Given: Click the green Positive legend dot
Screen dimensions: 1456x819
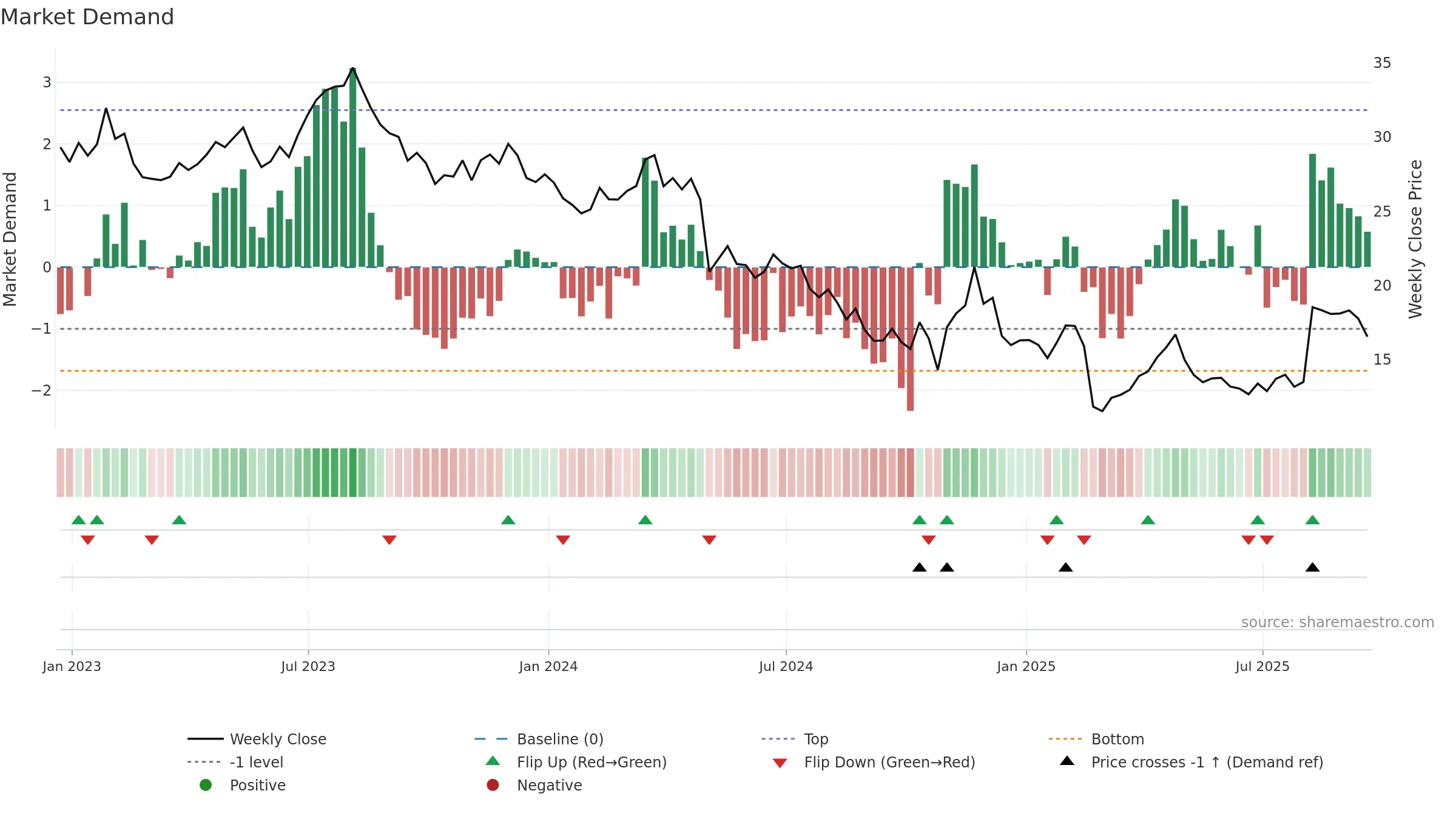Looking at the screenshot, I should 206,785.
